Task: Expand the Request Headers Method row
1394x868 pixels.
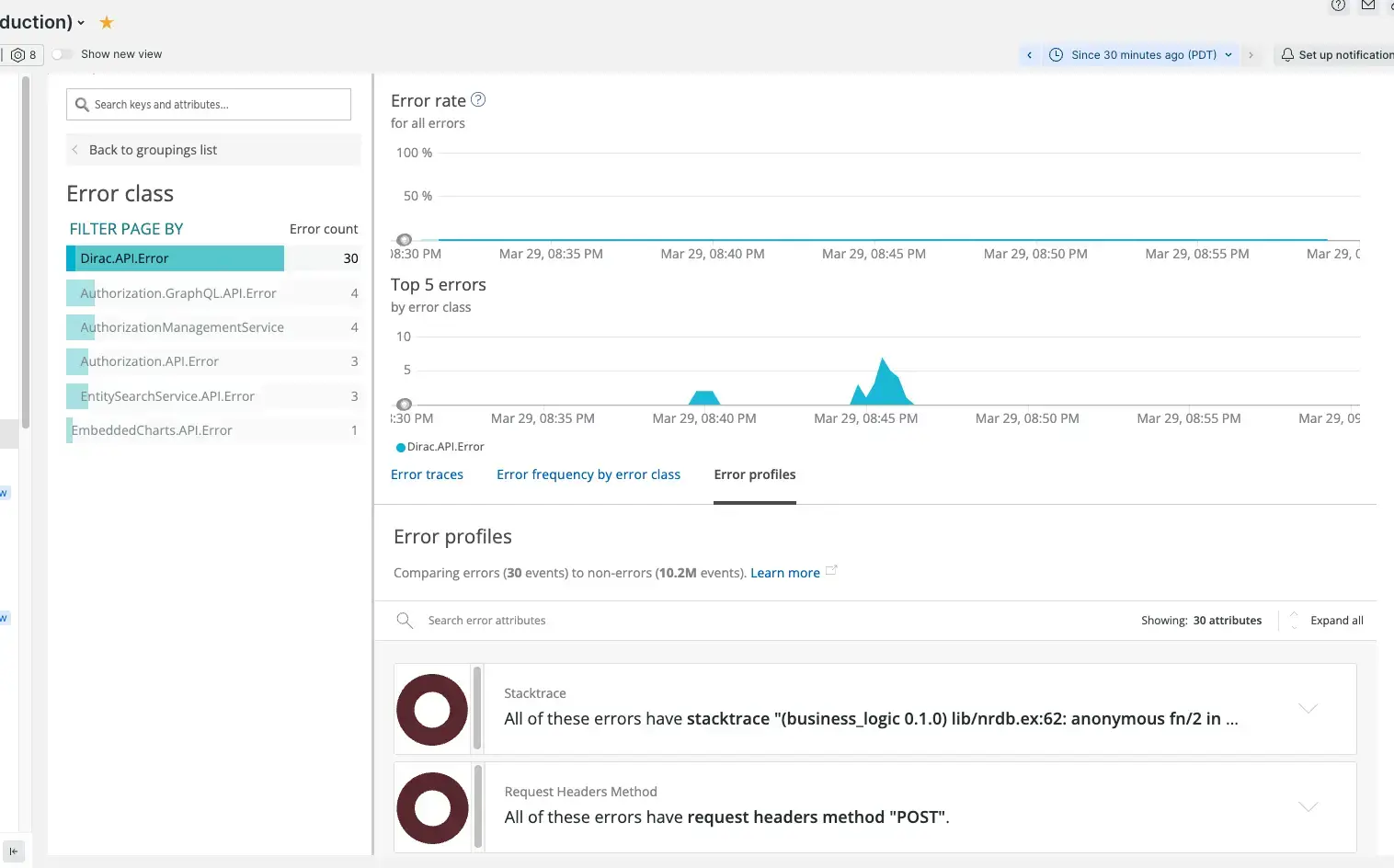Action: [1308, 806]
